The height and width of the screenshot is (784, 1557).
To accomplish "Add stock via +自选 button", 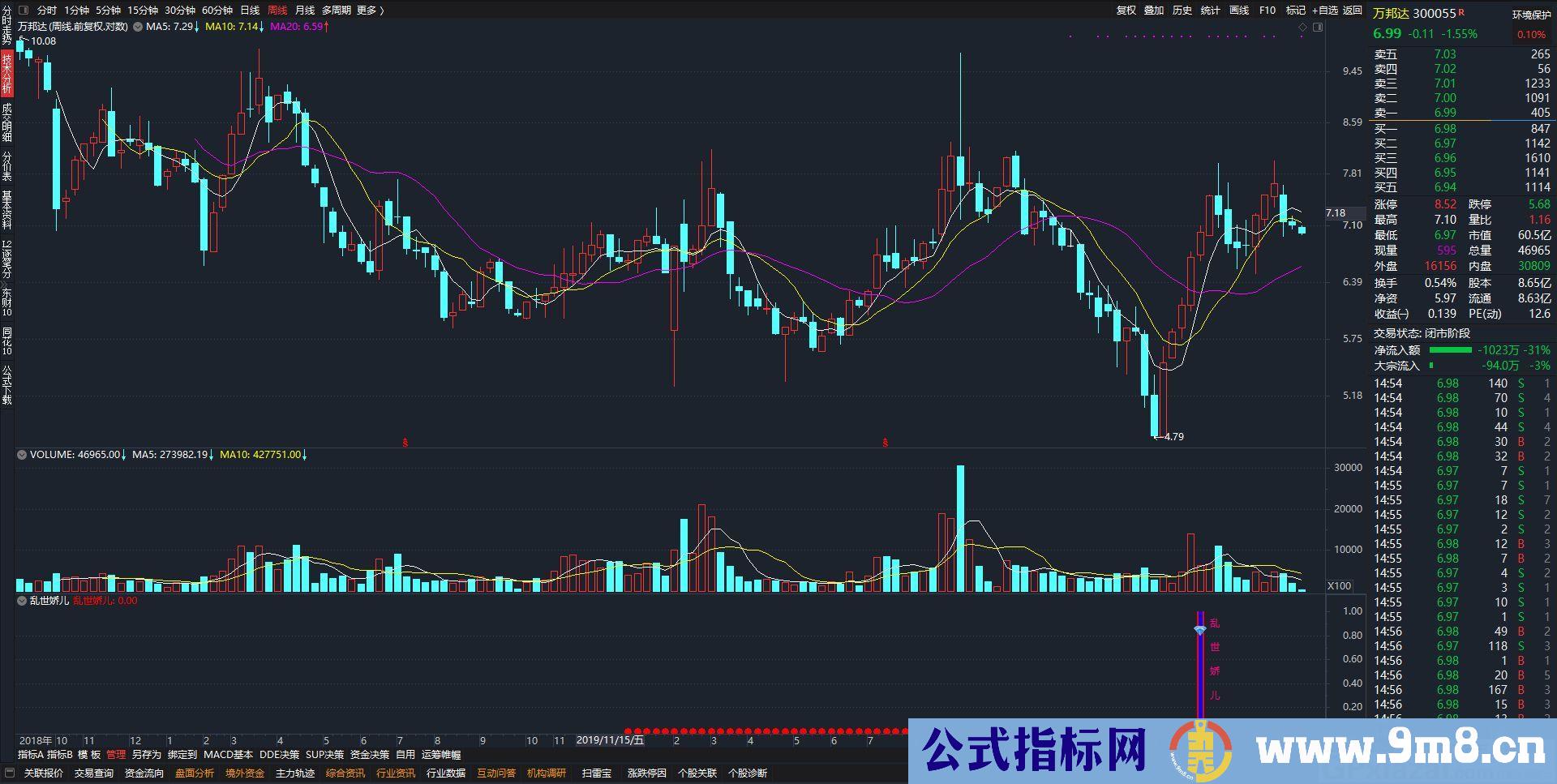I will [x=1325, y=11].
